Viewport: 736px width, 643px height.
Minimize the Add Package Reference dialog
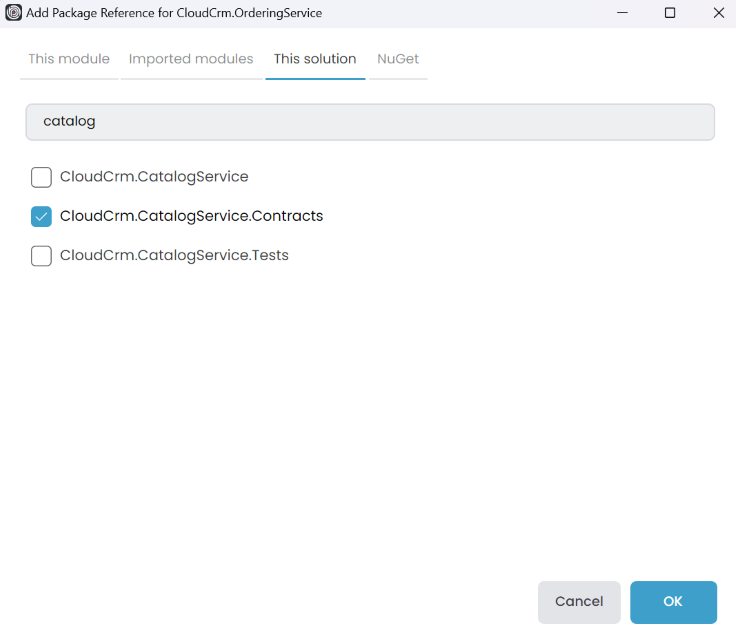point(622,13)
